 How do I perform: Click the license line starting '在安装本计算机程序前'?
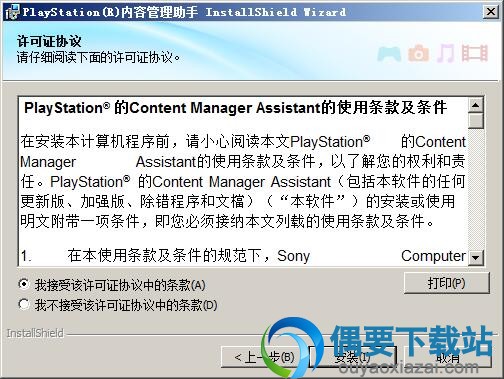[243, 142]
